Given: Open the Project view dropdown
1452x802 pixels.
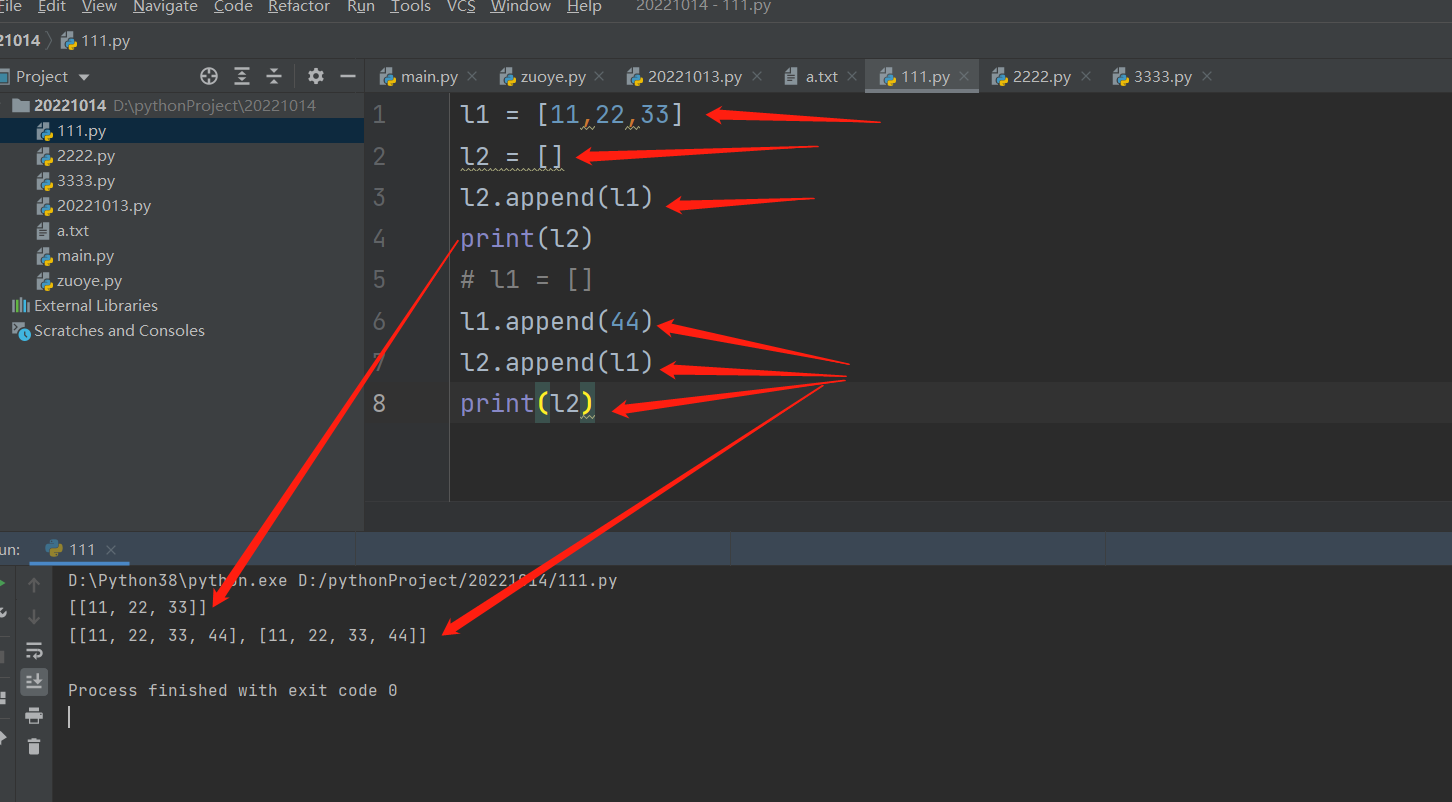Looking at the screenshot, I should click(x=84, y=77).
